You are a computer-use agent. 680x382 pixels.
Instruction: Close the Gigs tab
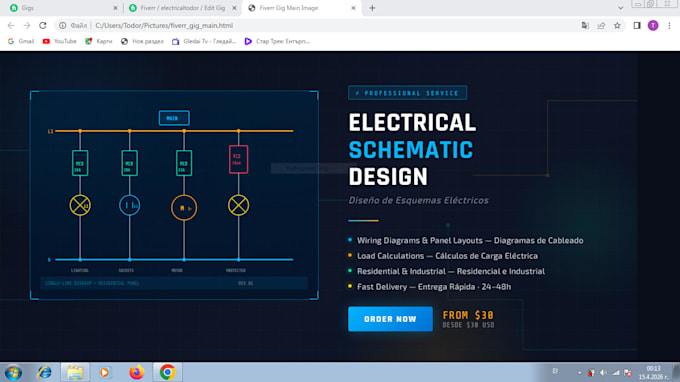pos(115,8)
